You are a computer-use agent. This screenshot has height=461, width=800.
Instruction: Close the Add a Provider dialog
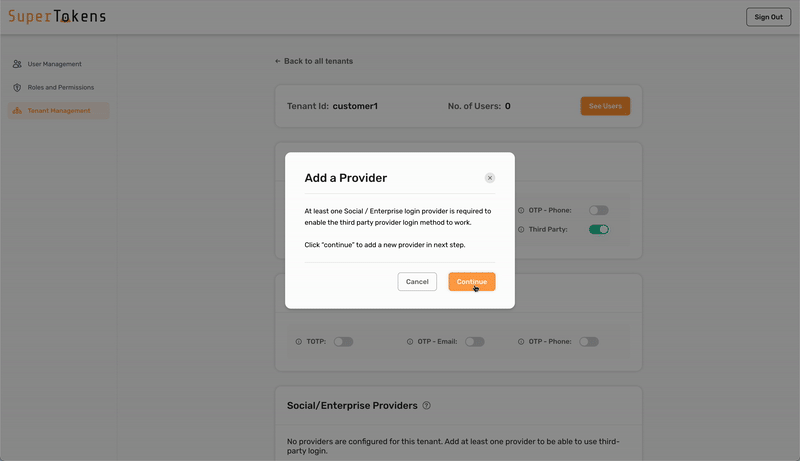(490, 178)
